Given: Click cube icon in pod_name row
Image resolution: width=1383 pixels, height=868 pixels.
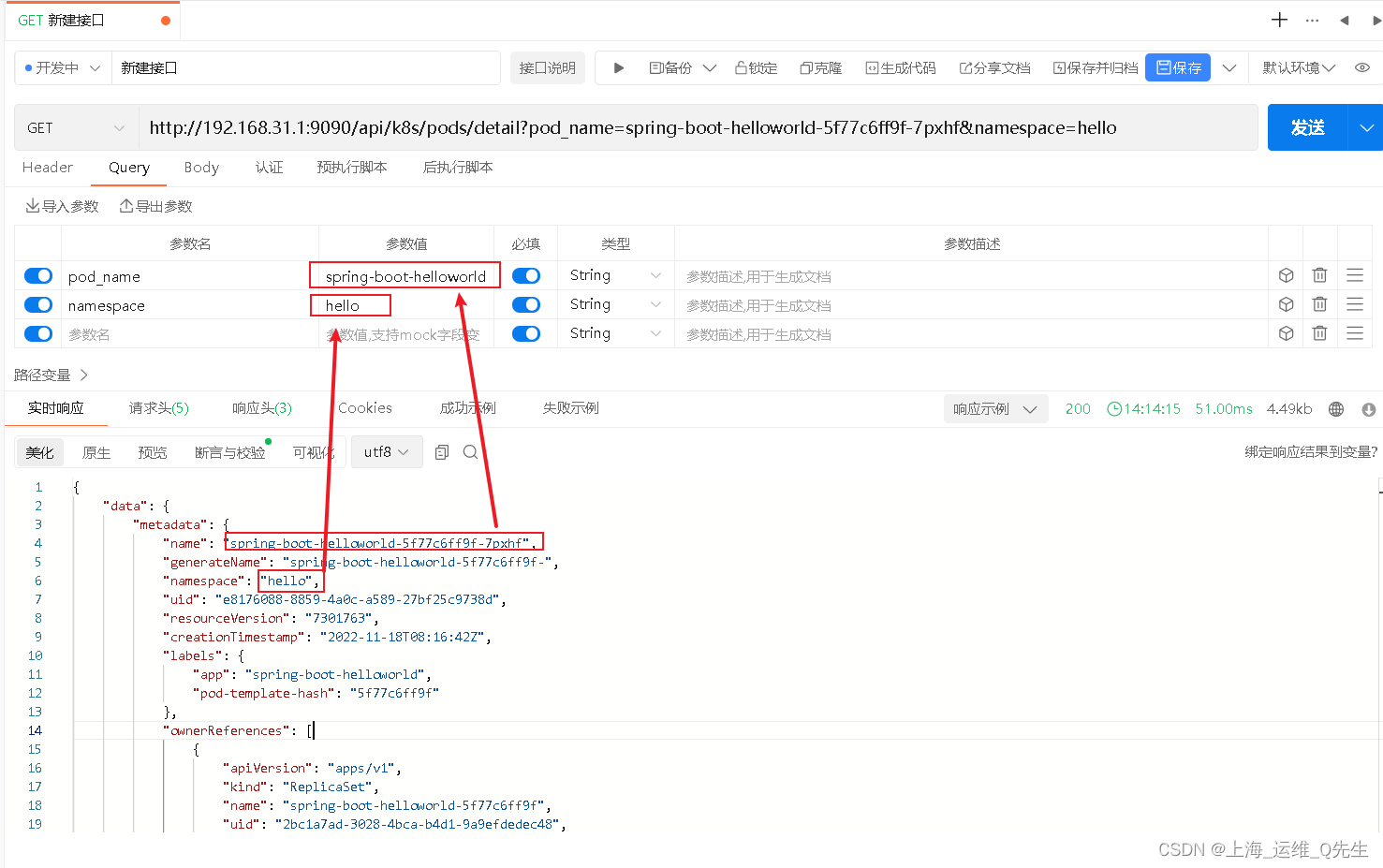Looking at the screenshot, I should 1287,275.
